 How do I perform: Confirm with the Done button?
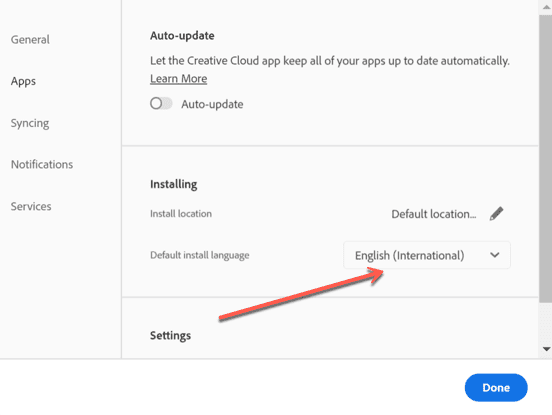(496, 388)
